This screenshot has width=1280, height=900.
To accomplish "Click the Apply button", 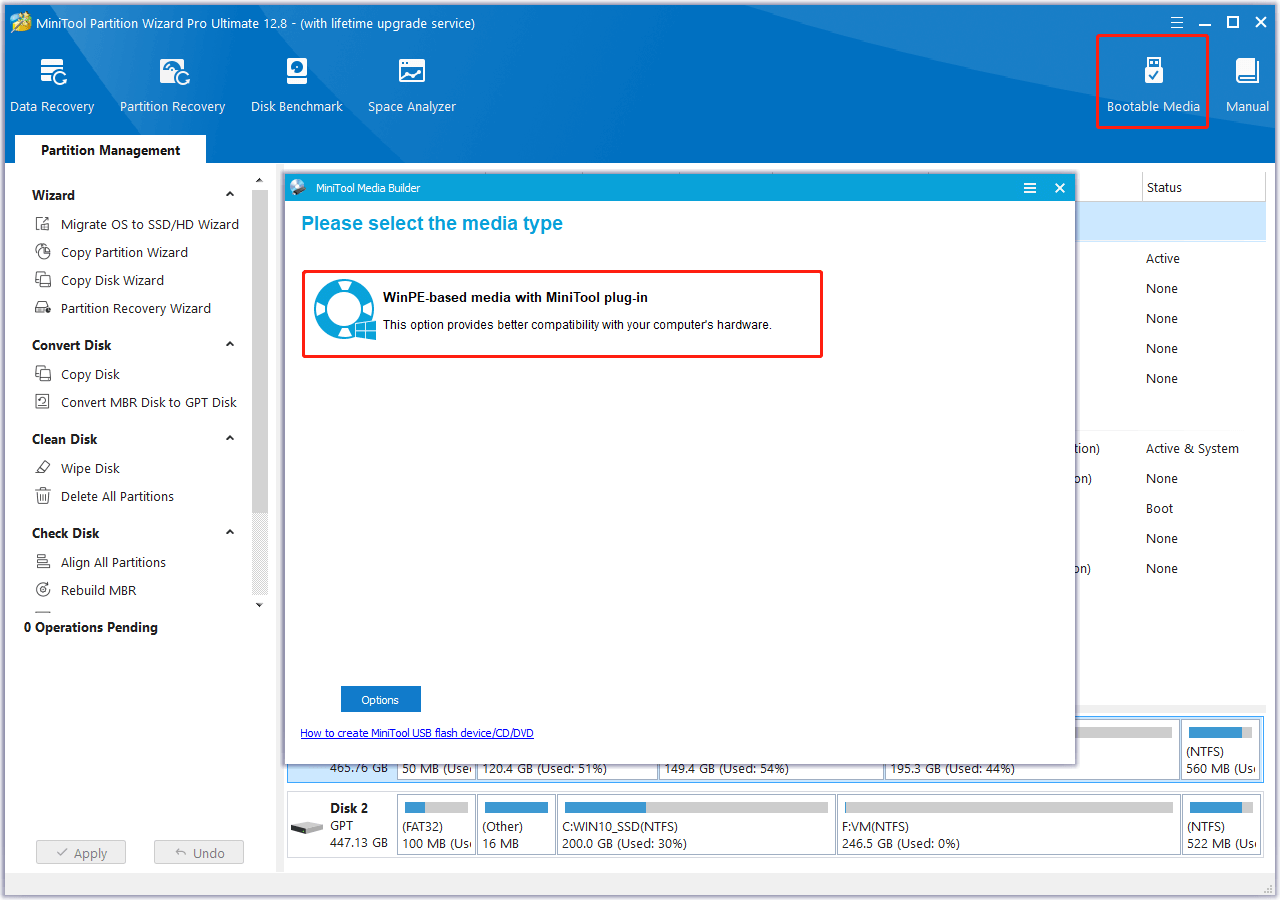I will point(81,853).
